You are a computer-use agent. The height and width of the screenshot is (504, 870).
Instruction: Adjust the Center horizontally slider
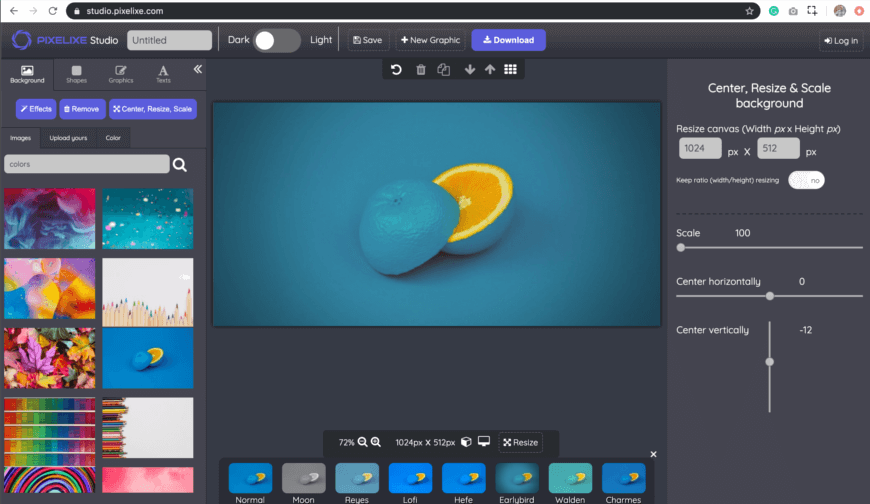769,296
